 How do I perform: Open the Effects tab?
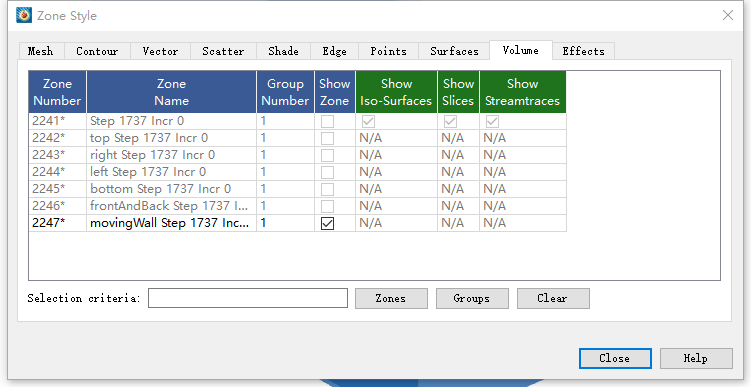[x=583, y=51]
